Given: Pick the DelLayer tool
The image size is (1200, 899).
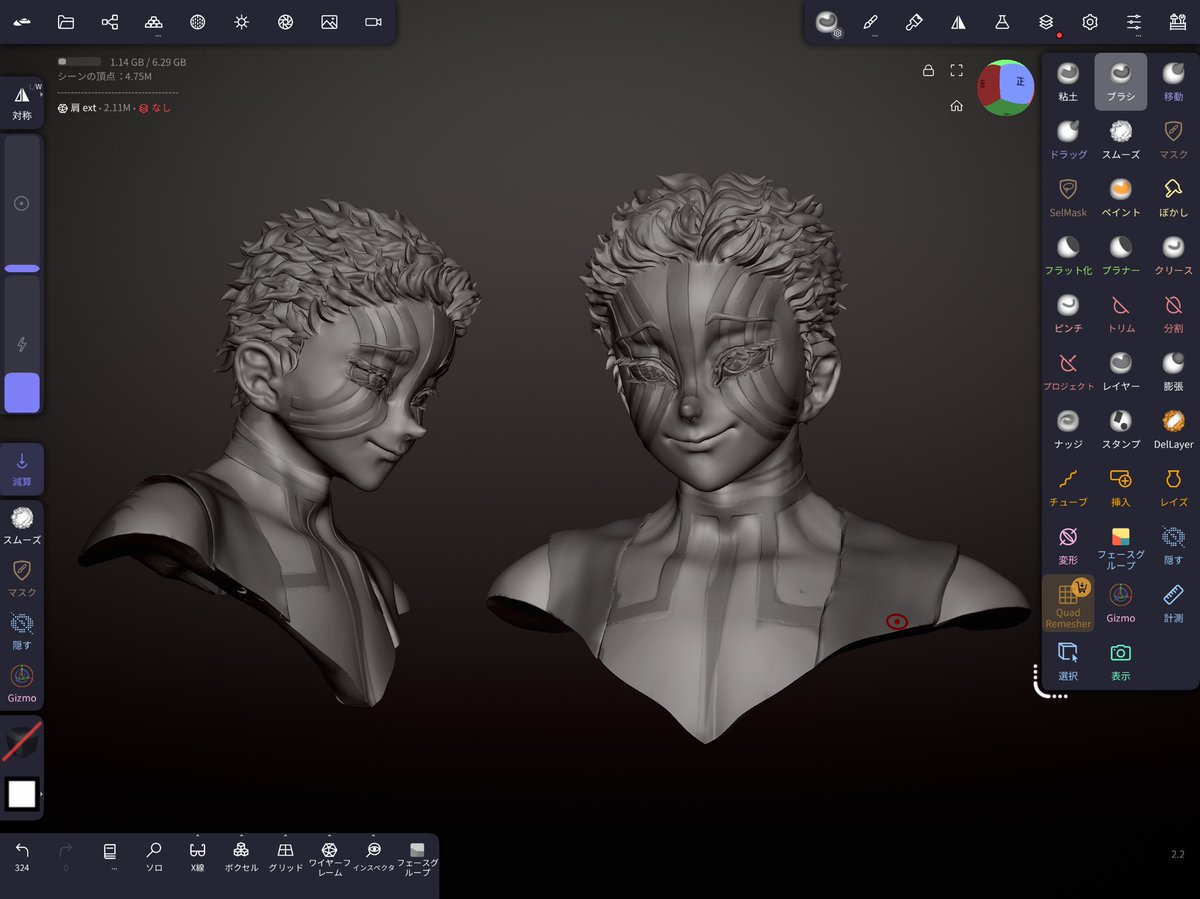Looking at the screenshot, I should click(1173, 430).
